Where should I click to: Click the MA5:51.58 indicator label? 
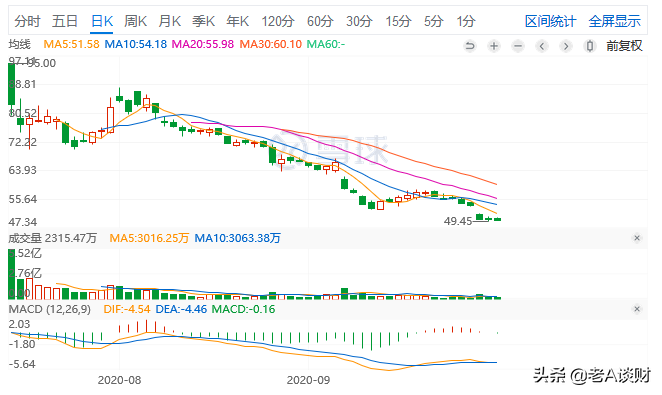pos(71,44)
